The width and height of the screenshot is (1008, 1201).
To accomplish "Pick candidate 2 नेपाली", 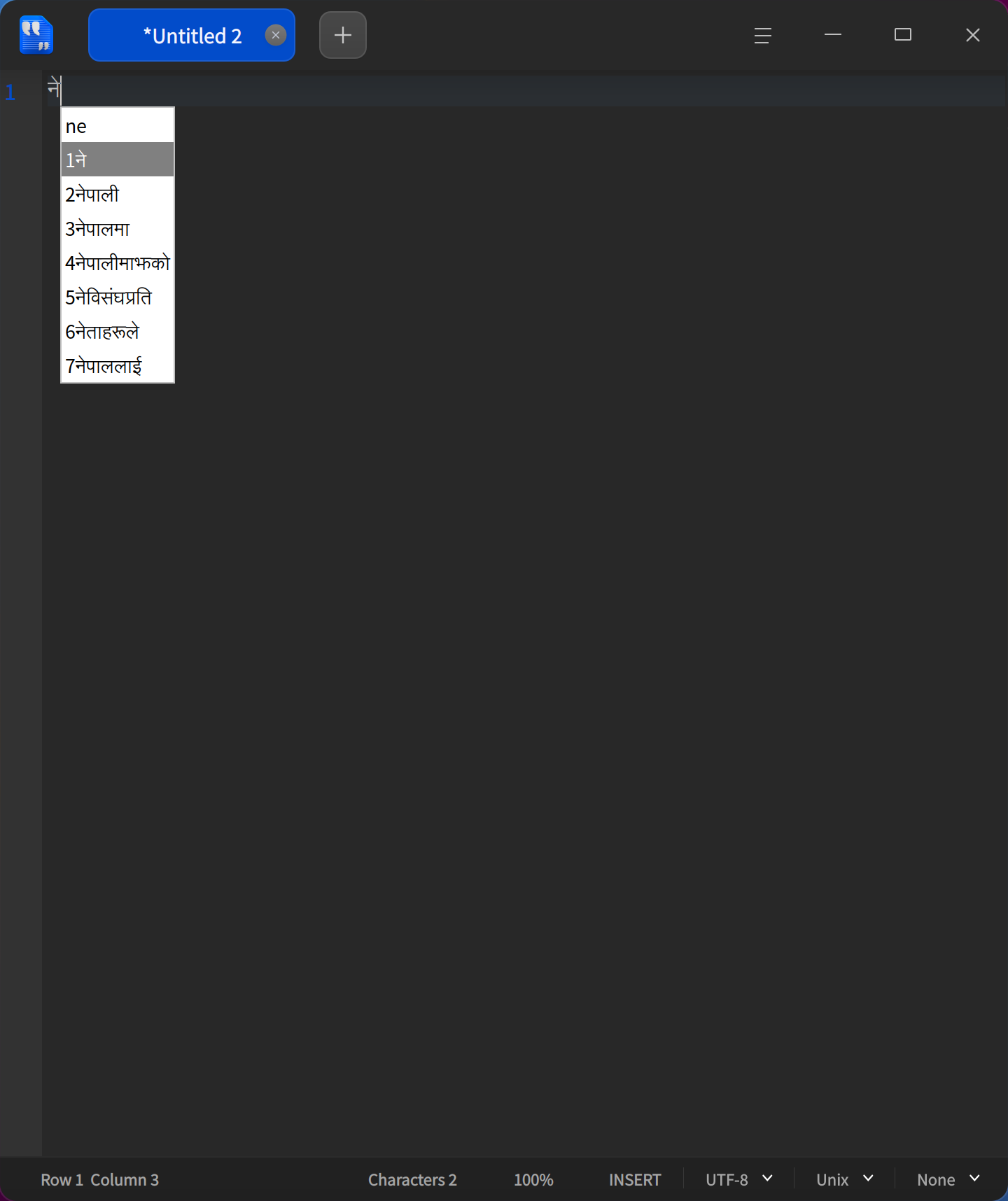I will click(118, 194).
